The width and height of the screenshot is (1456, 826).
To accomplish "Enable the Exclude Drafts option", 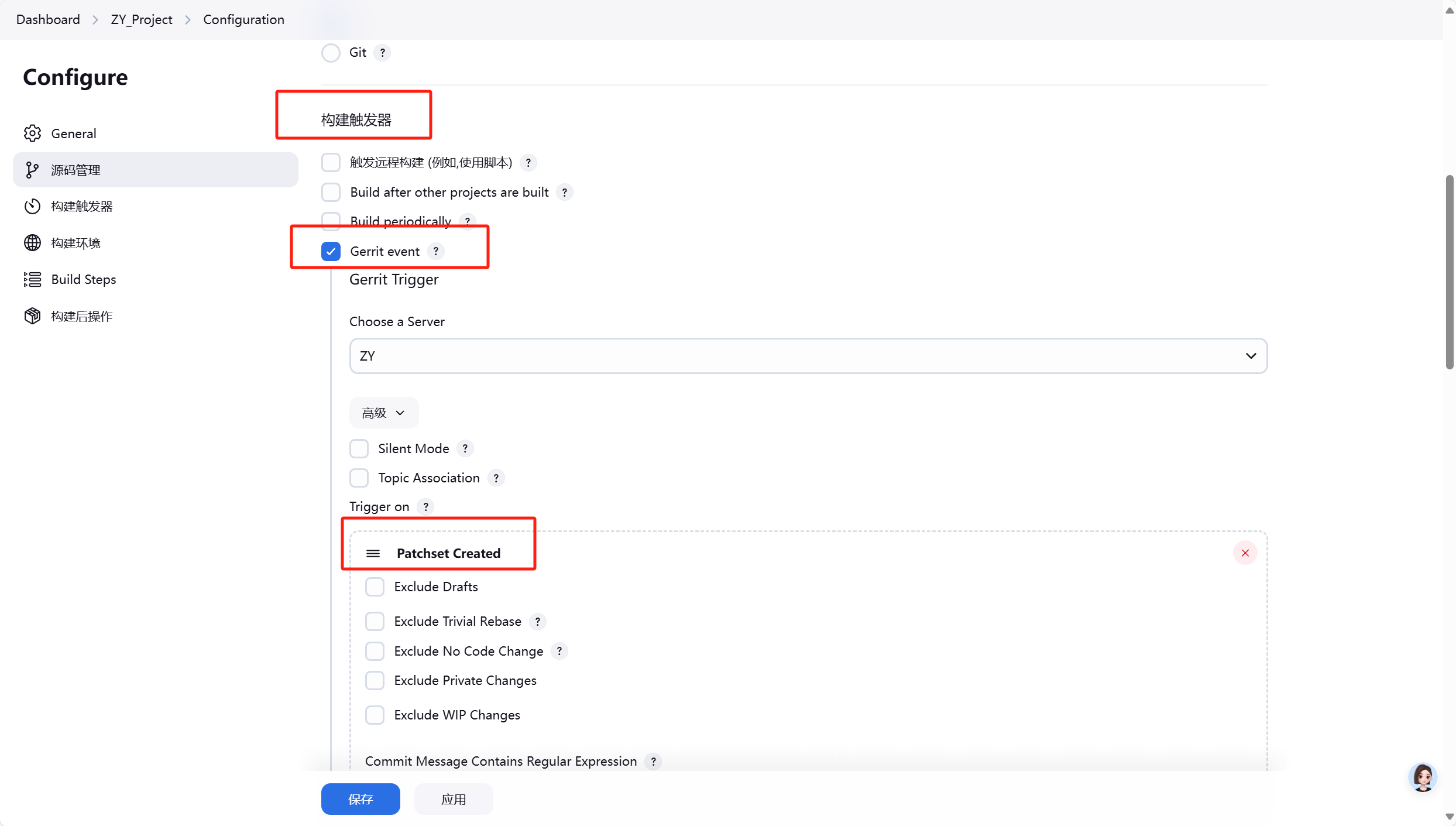I will [375, 586].
